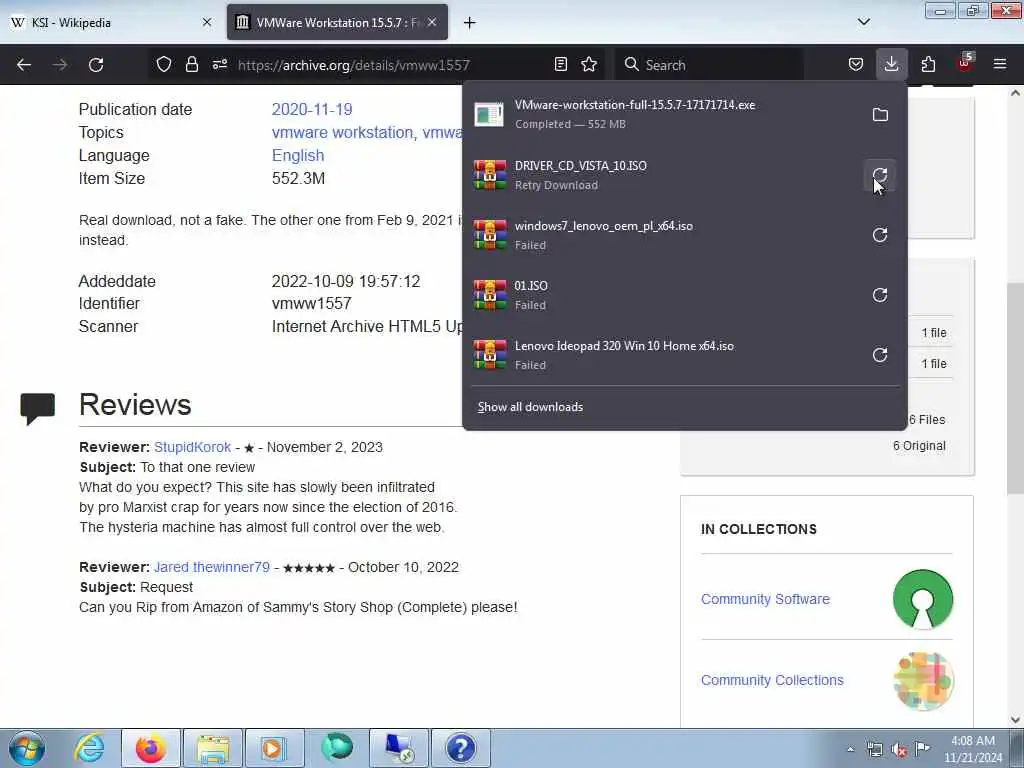Open Firefox application menu
Viewport: 1024px width, 768px height.
1000,64
